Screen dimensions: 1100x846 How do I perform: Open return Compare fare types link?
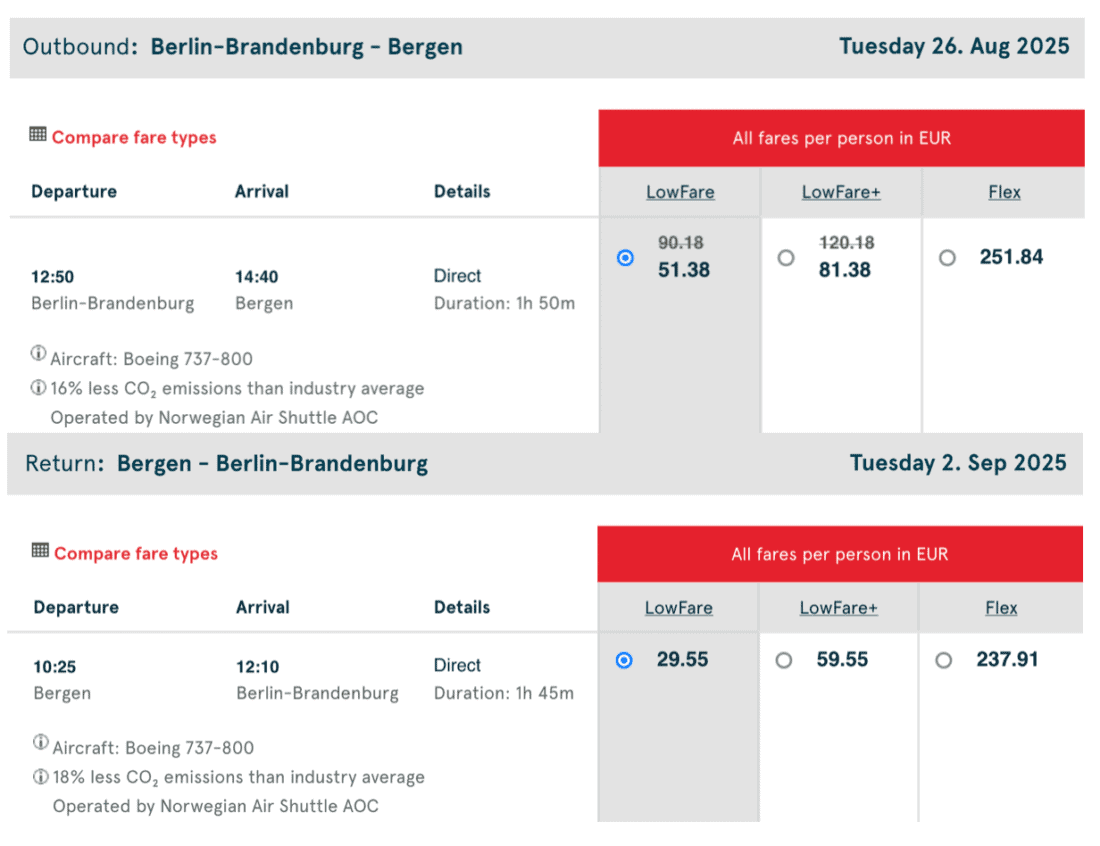136,554
